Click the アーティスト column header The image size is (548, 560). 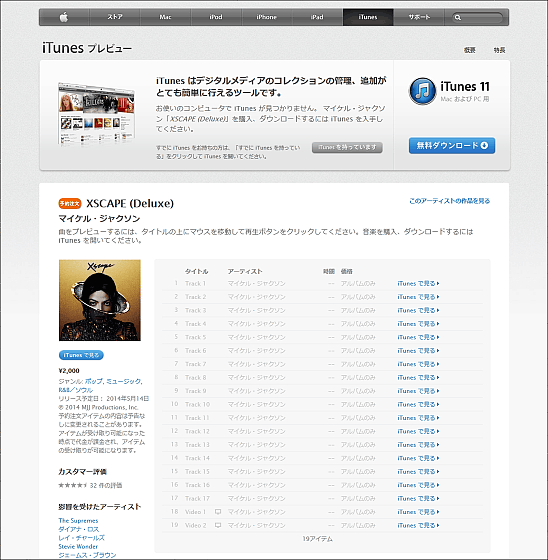pos(245,271)
